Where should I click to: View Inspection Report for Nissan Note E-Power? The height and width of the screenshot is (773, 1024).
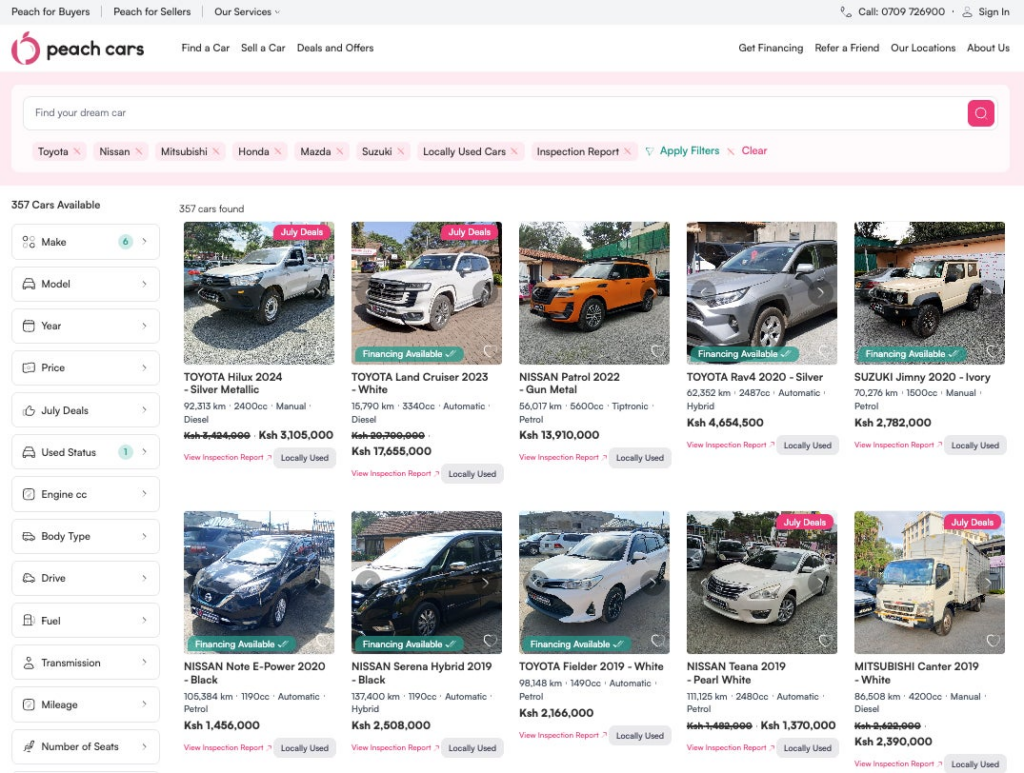coord(227,748)
